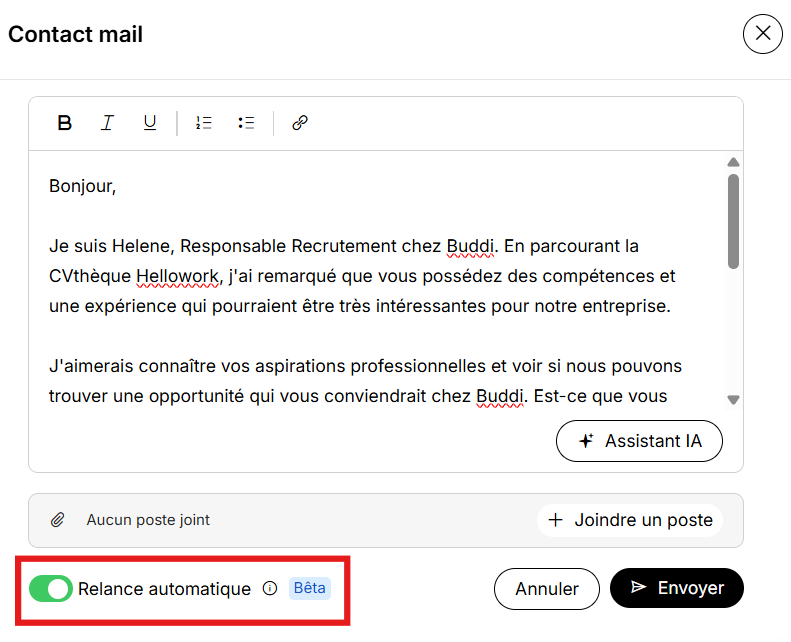The height and width of the screenshot is (642, 791).
Task: Click the 'Aucun poste joint' text
Action: pos(148,520)
